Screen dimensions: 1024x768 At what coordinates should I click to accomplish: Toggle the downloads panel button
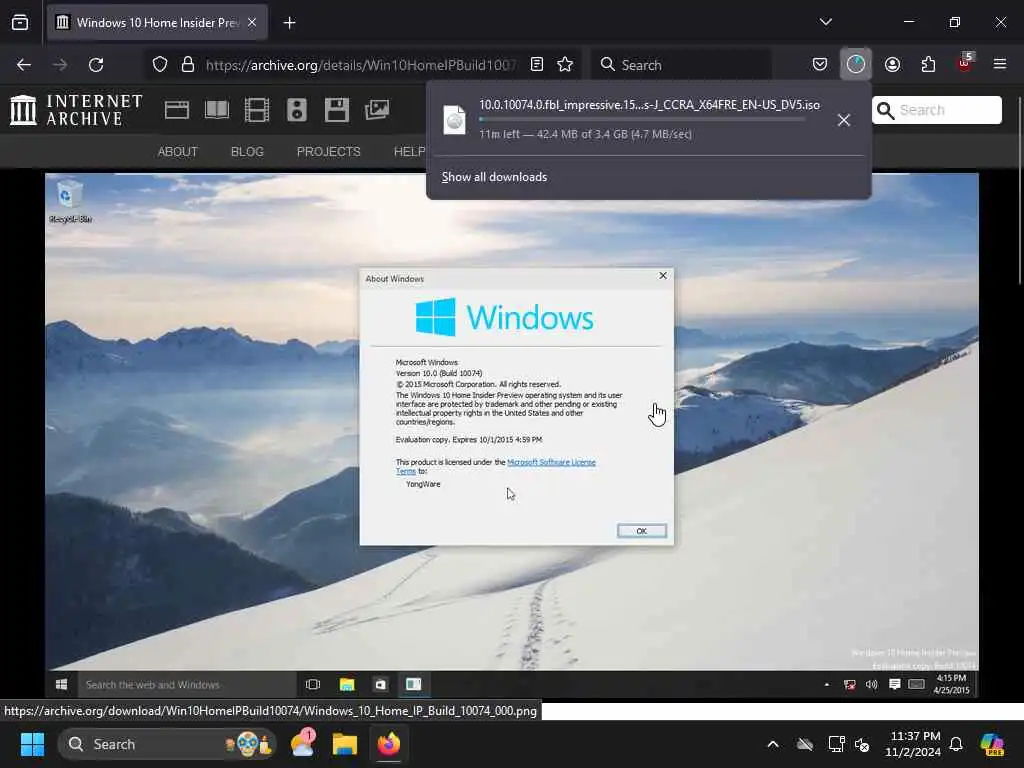pos(856,64)
